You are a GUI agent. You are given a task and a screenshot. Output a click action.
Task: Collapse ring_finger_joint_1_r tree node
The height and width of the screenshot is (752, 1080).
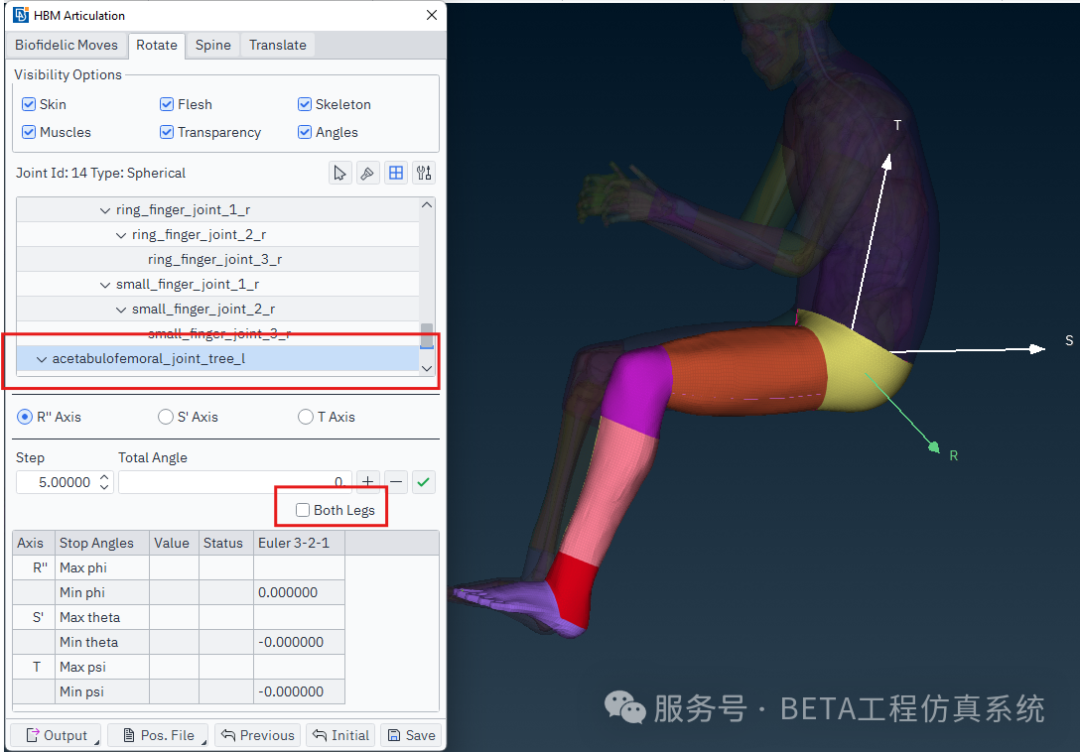tap(105, 210)
